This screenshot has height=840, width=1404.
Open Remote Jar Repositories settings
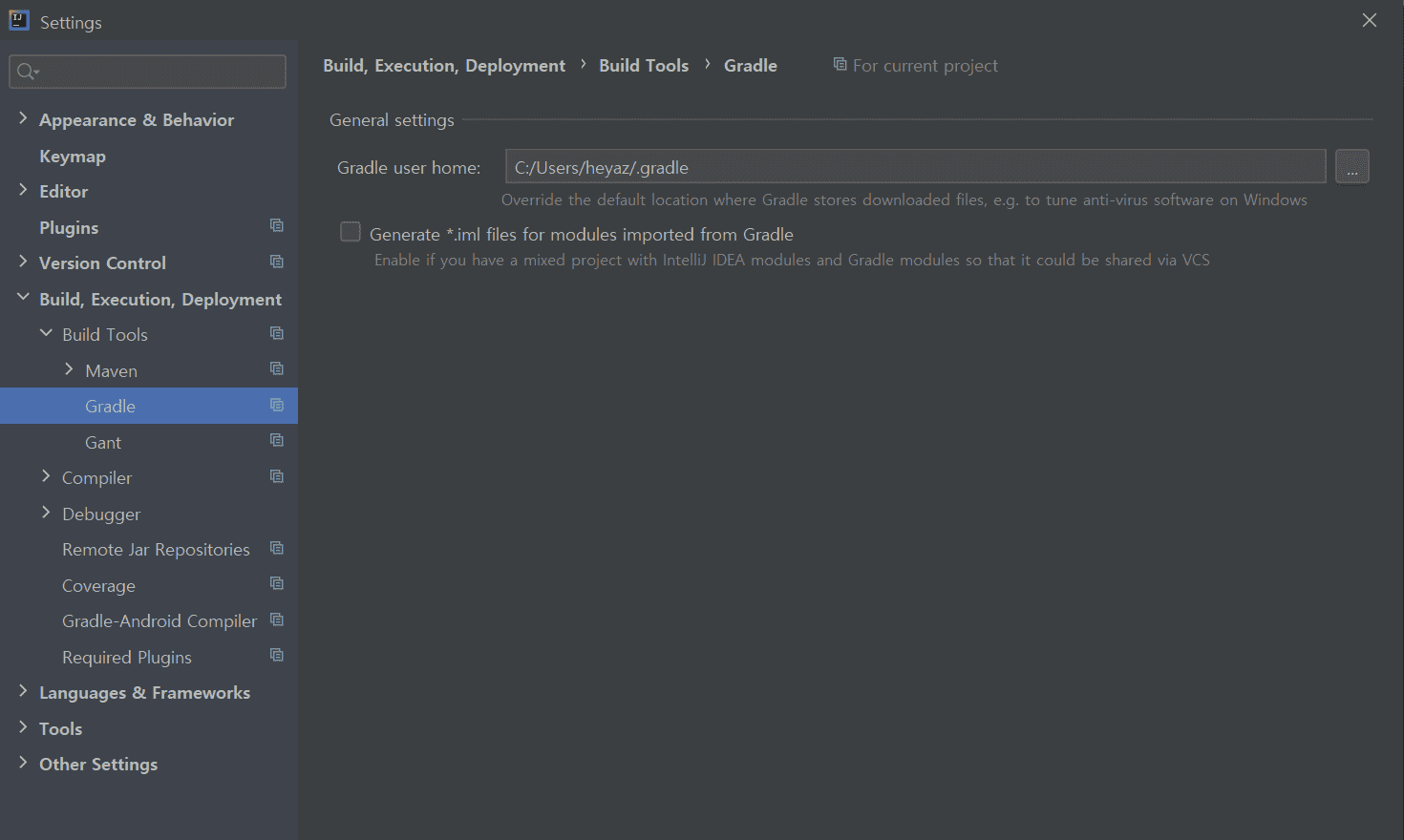(x=156, y=550)
